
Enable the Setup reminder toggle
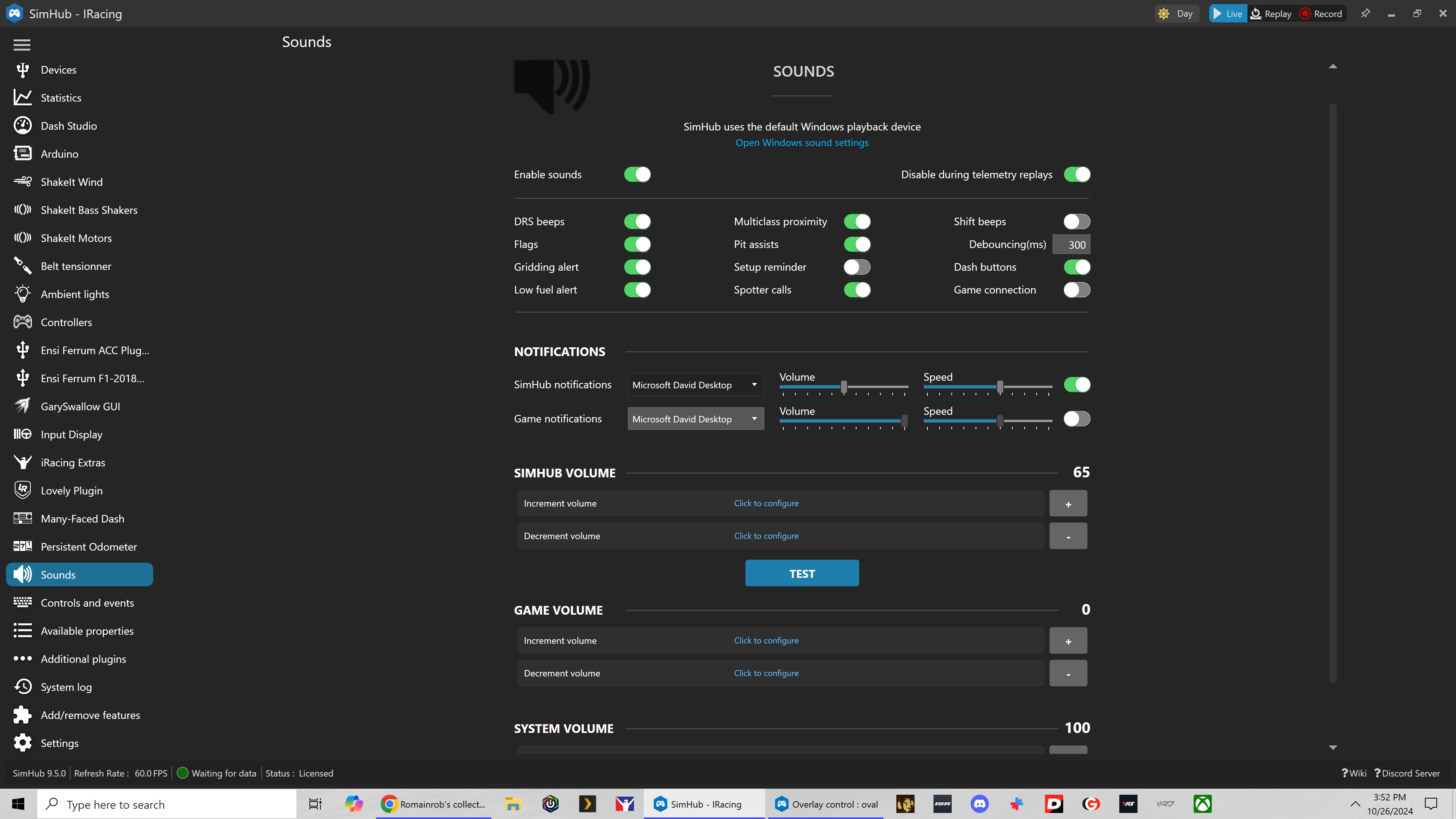(x=857, y=267)
